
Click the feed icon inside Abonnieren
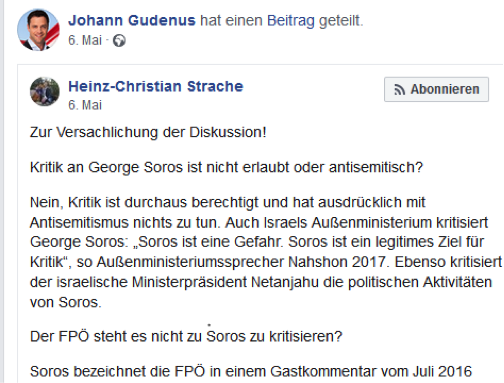tap(399, 90)
